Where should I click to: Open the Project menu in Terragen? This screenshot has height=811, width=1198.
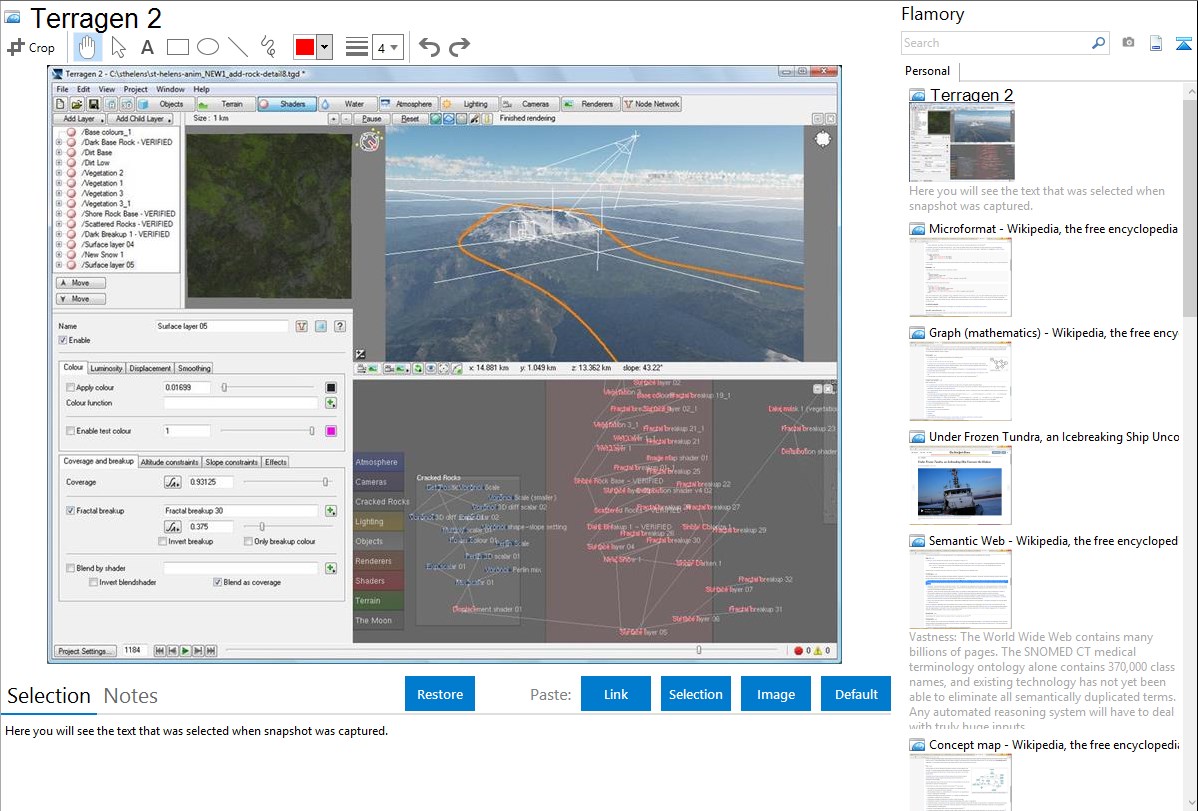[135, 89]
